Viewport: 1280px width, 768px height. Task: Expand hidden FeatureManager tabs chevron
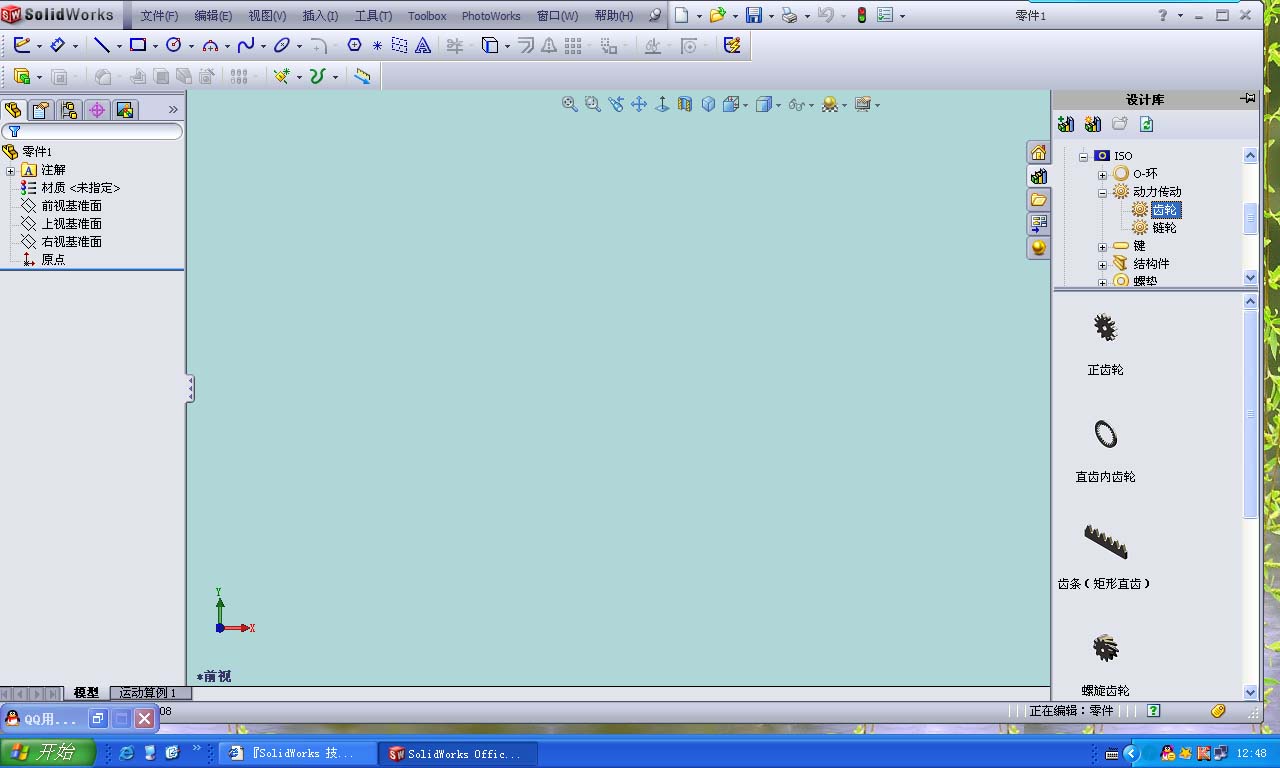(173, 110)
